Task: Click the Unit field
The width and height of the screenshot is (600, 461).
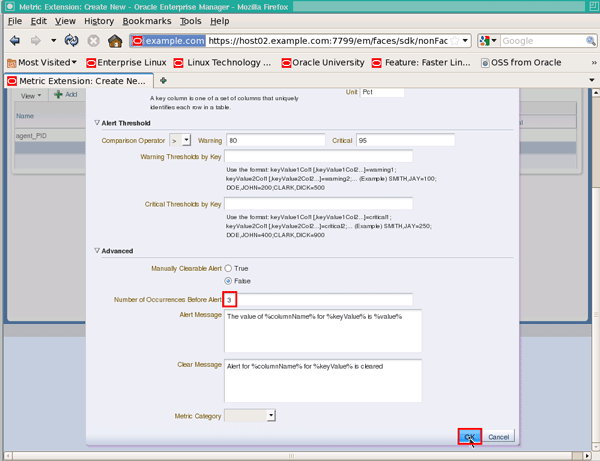Action: pos(382,92)
